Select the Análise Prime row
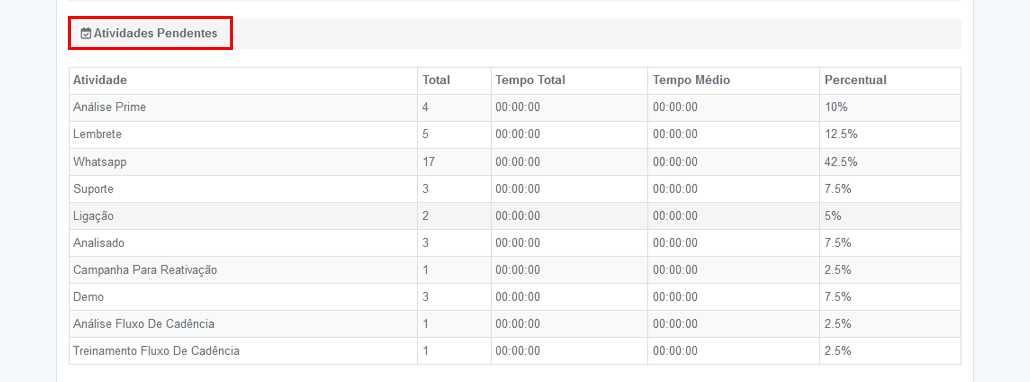The image size is (1030, 382). [515, 108]
